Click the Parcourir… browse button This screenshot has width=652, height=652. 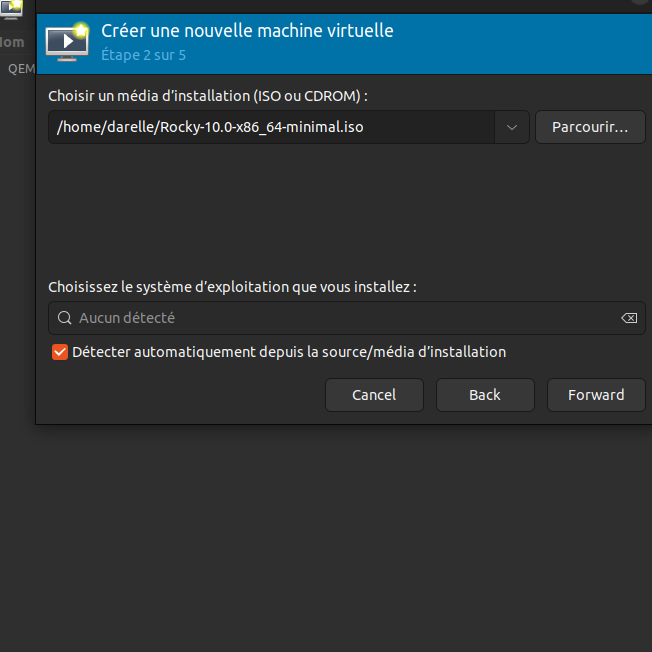(590, 127)
